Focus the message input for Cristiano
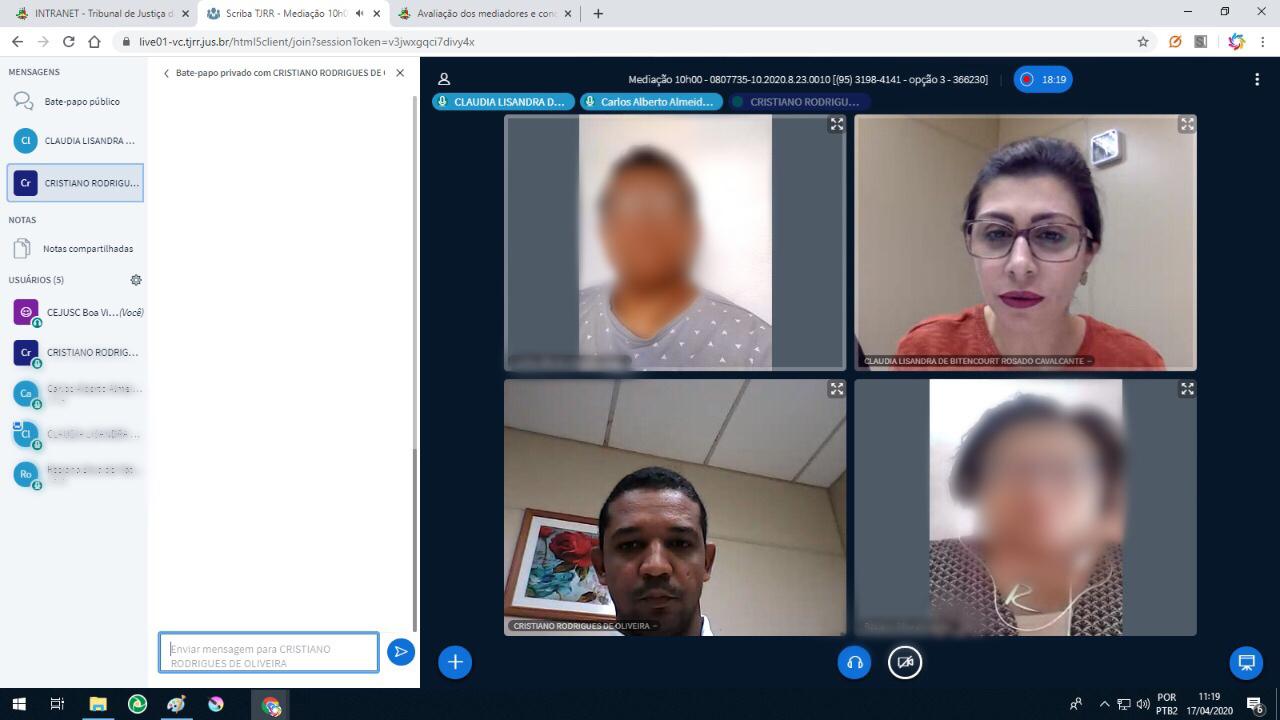The height and width of the screenshot is (720, 1280). pos(269,653)
